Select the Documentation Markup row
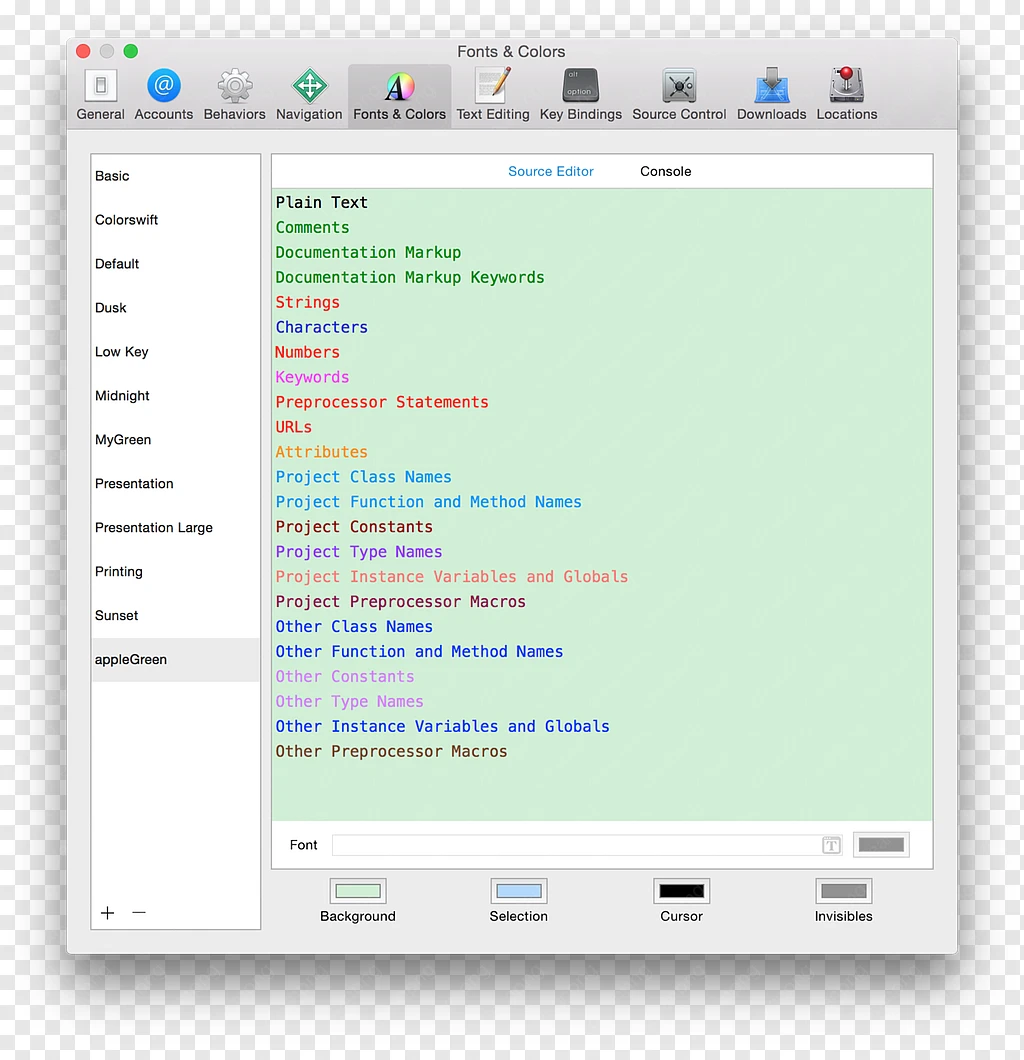 click(602, 253)
